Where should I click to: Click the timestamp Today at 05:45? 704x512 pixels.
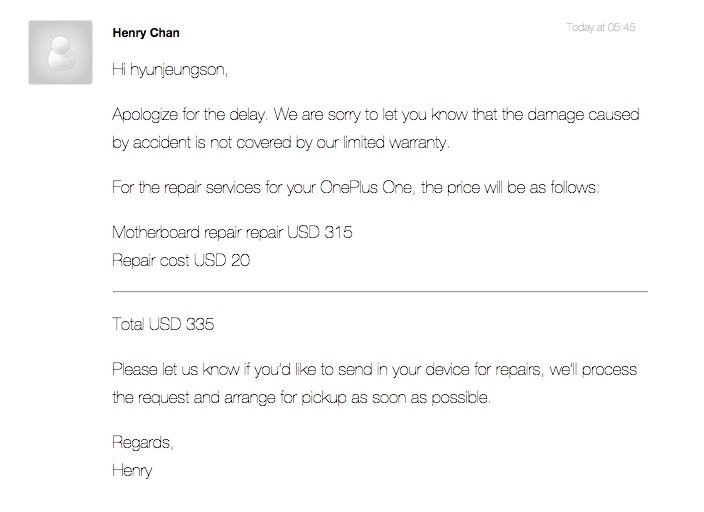[x=601, y=27]
